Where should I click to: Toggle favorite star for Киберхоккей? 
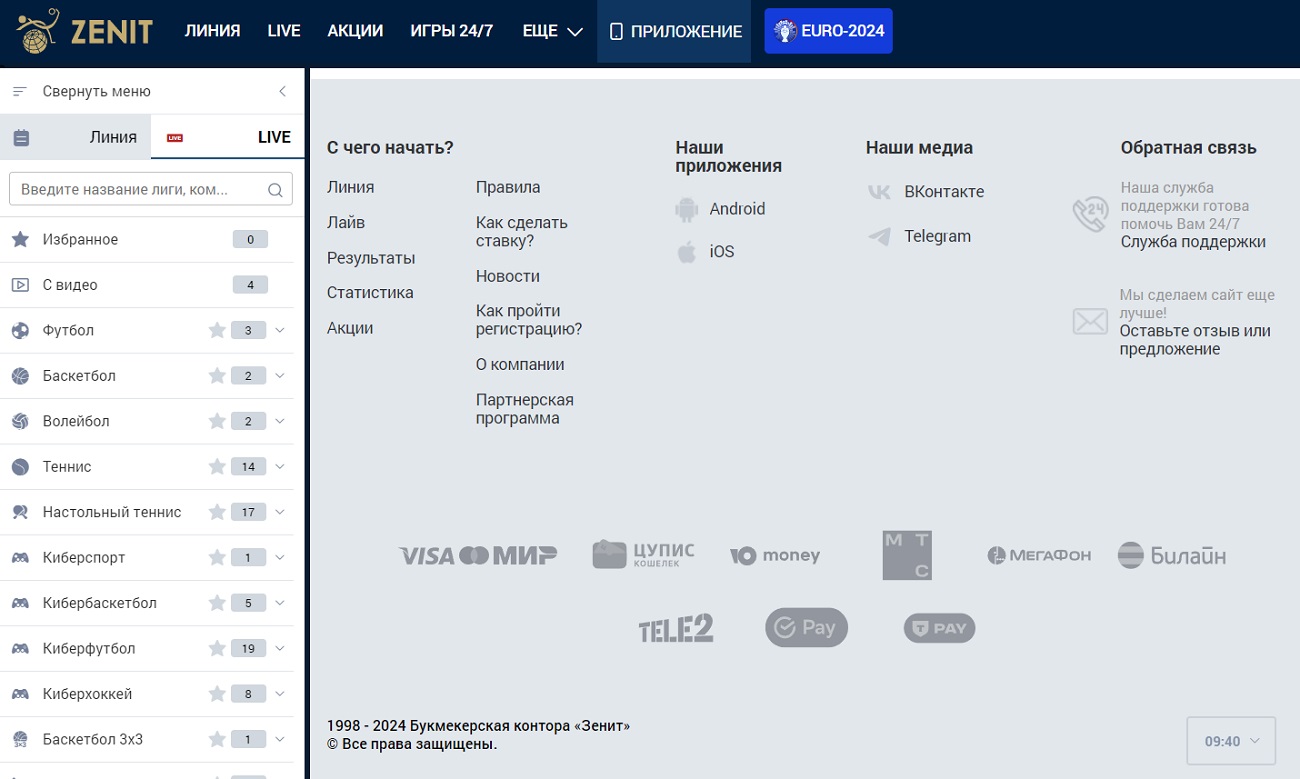(x=217, y=694)
